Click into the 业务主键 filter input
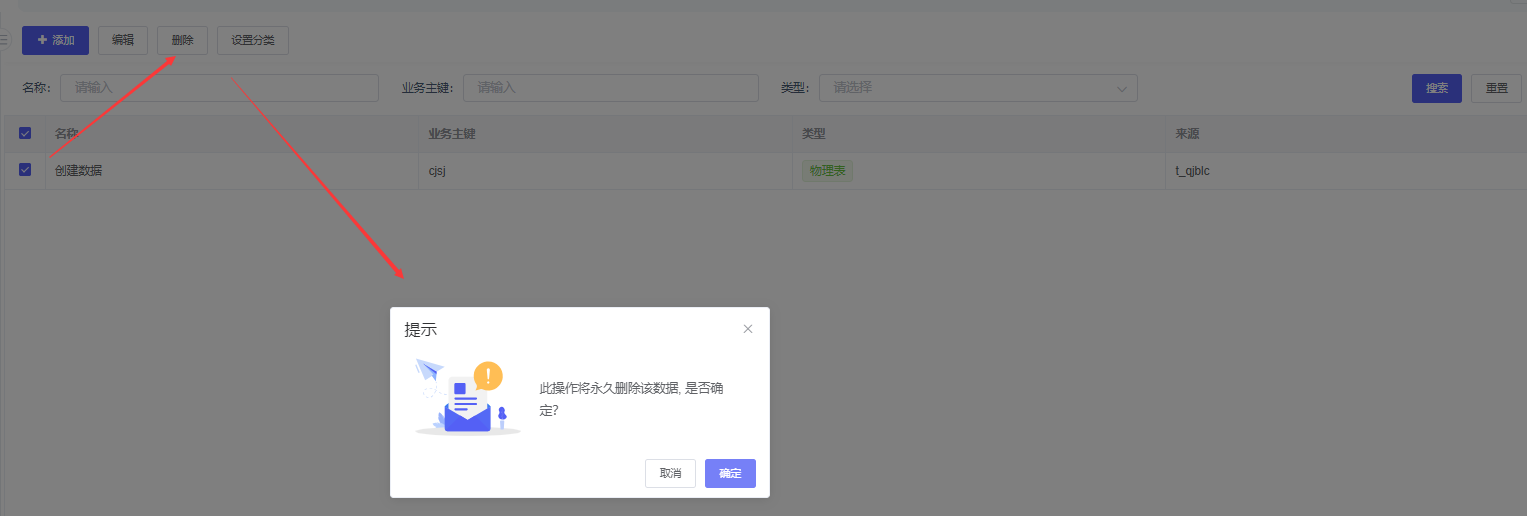1527x516 pixels. (610, 88)
